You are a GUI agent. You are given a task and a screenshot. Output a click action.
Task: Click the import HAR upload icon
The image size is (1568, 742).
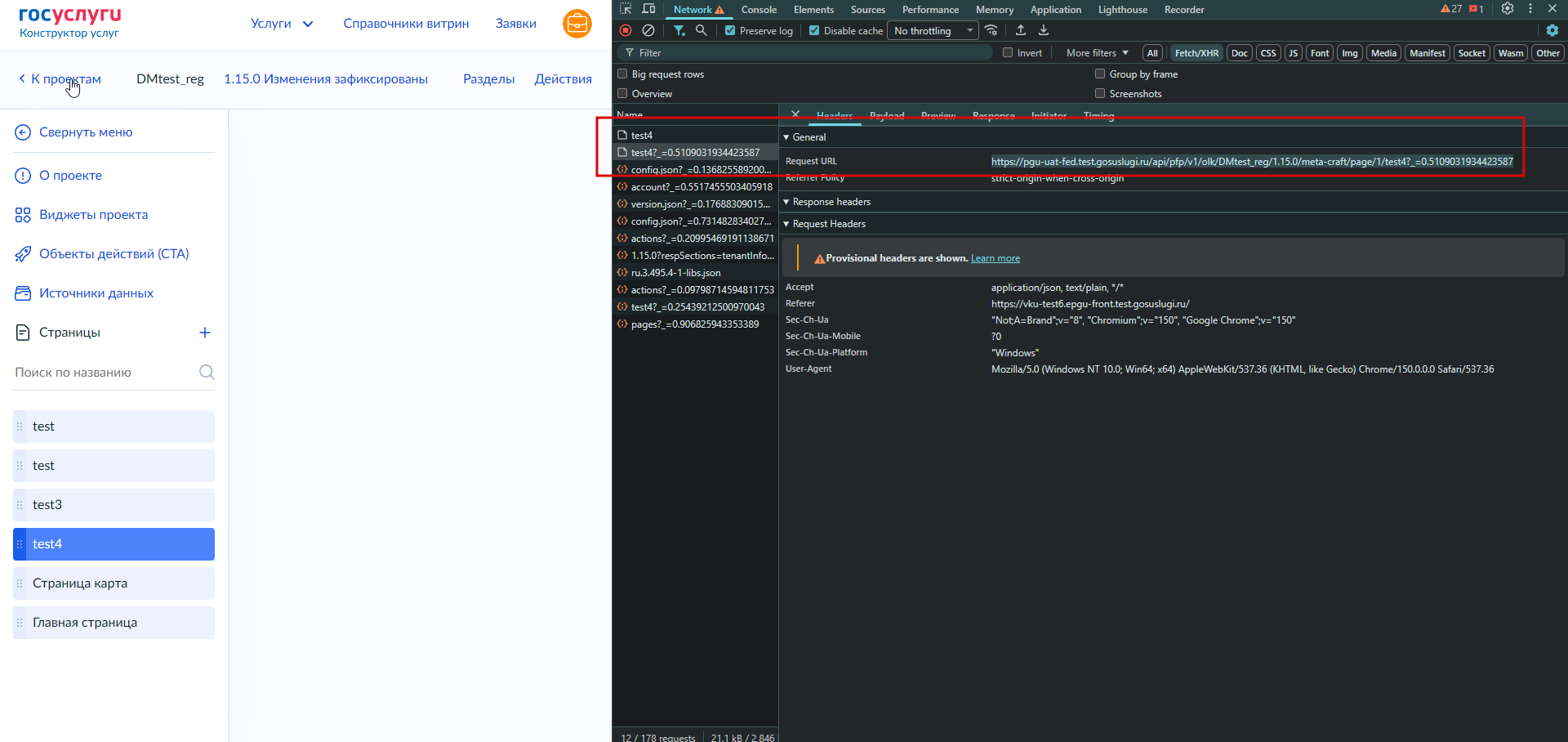point(1021,30)
